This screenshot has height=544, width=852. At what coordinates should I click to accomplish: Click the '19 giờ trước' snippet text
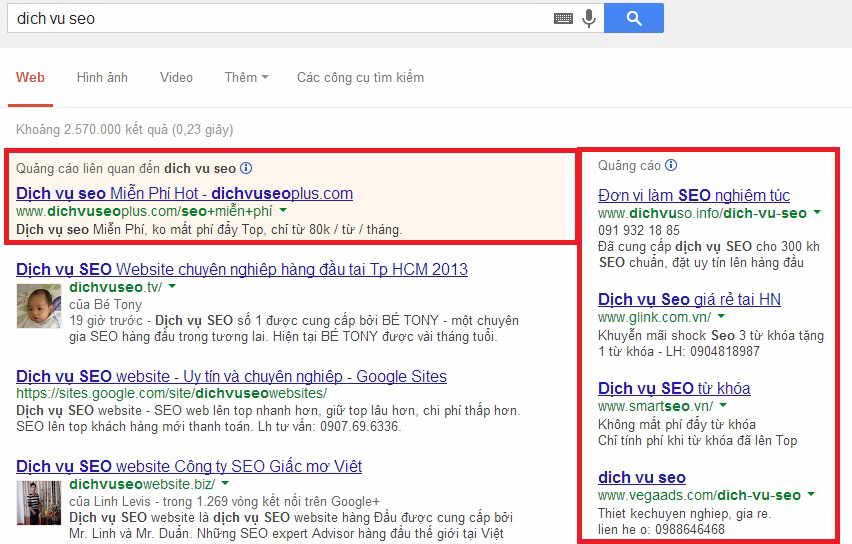[106, 321]
